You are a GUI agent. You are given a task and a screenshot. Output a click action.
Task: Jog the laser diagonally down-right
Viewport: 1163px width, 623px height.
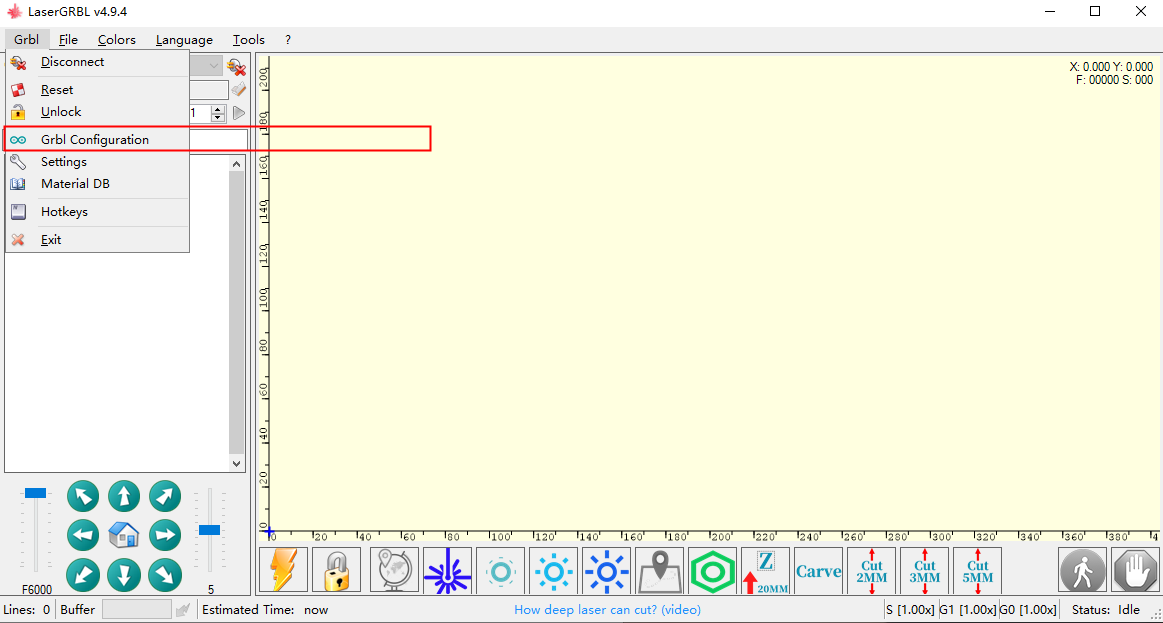click(x=165, y=574)
